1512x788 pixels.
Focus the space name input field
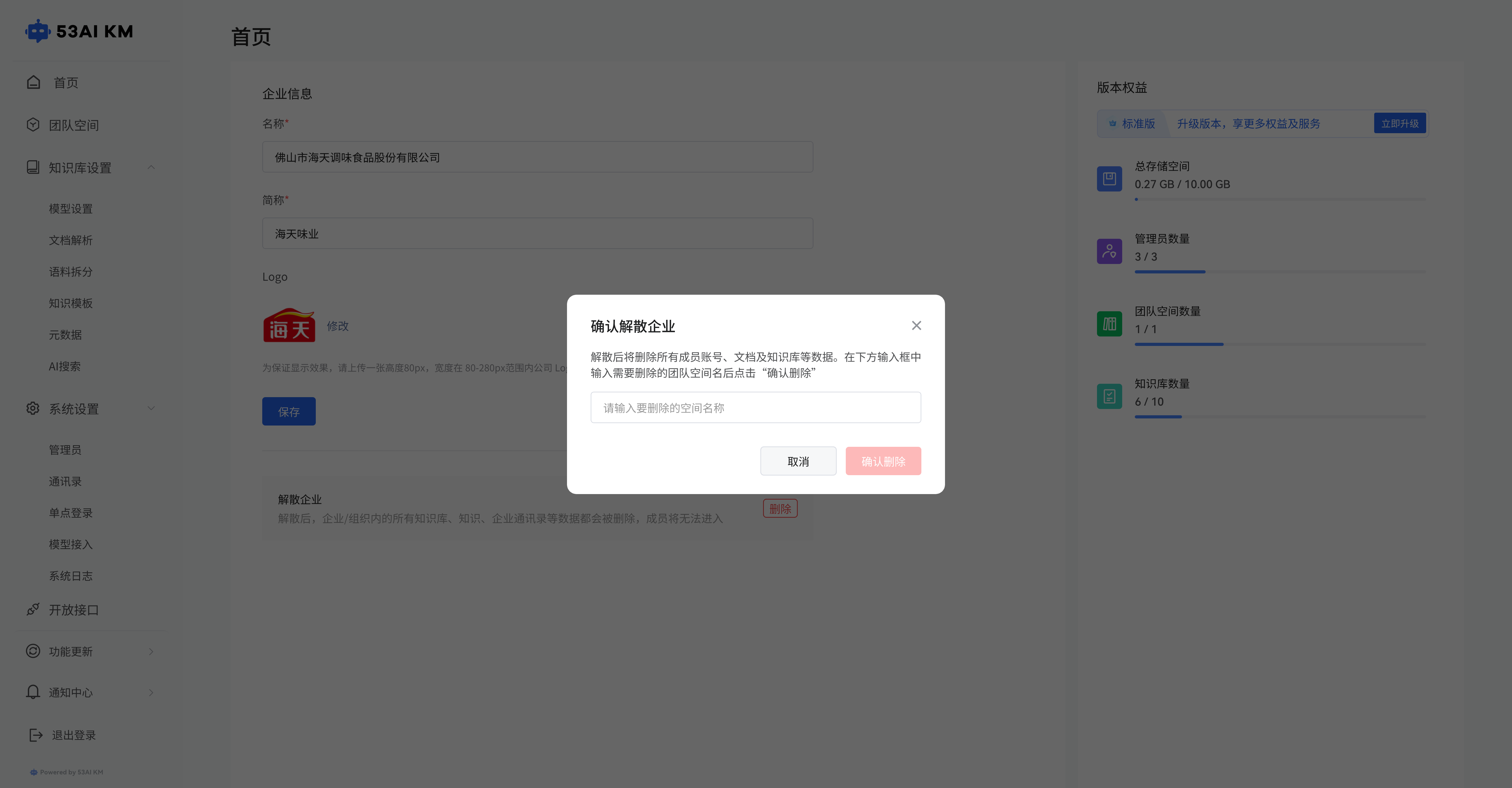tap(755, 407)
